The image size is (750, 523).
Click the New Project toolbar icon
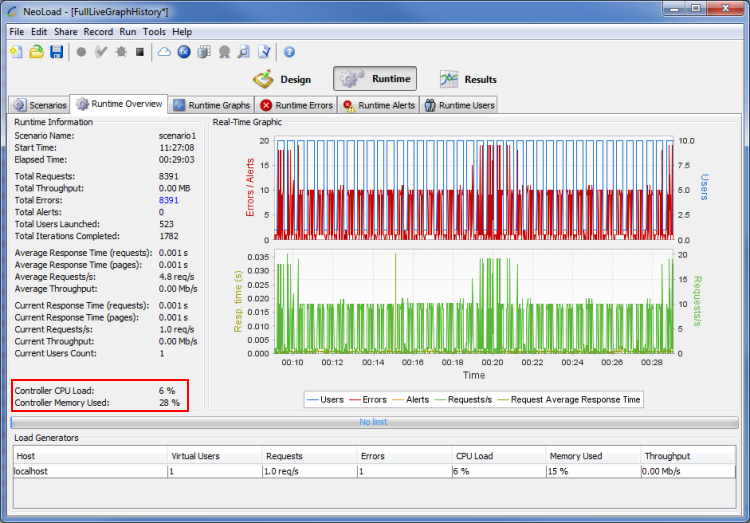(x=16, y=52)
